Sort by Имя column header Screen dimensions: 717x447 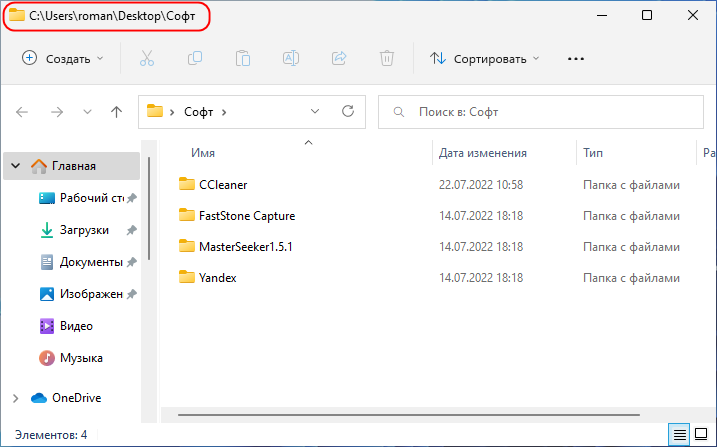(203, 153)
